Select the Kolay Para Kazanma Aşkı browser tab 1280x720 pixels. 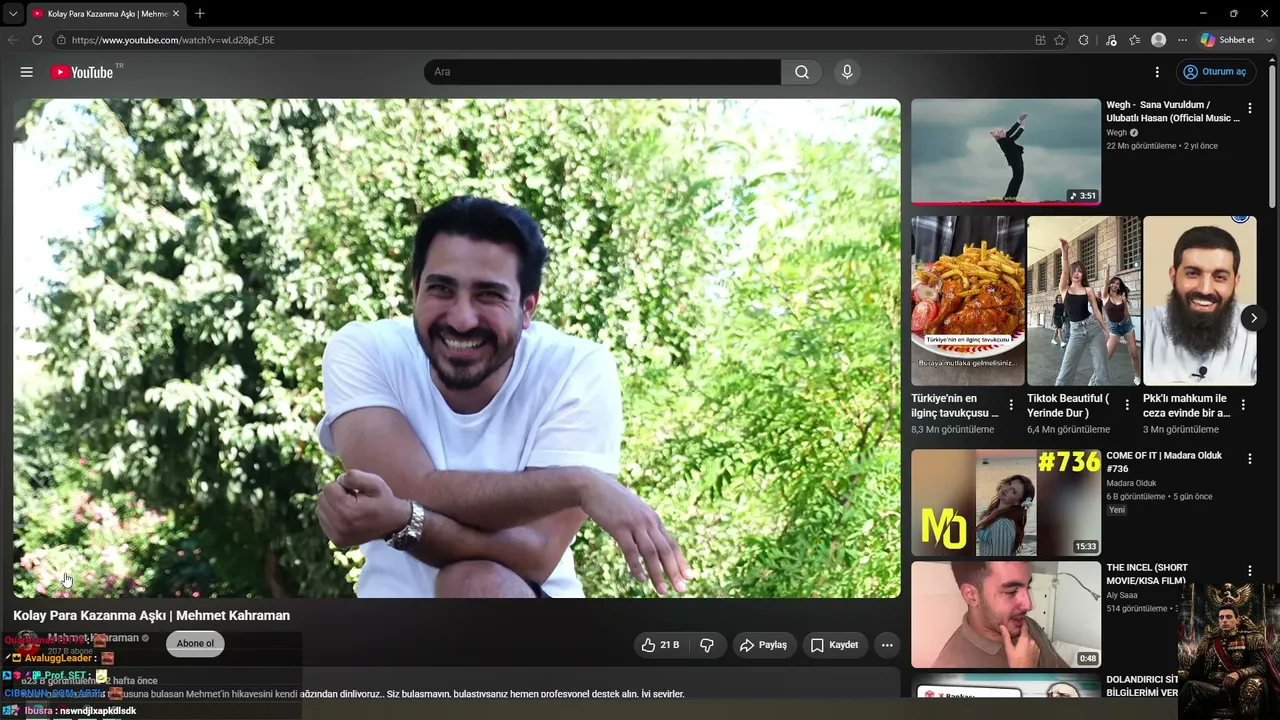tap(105, 14)
